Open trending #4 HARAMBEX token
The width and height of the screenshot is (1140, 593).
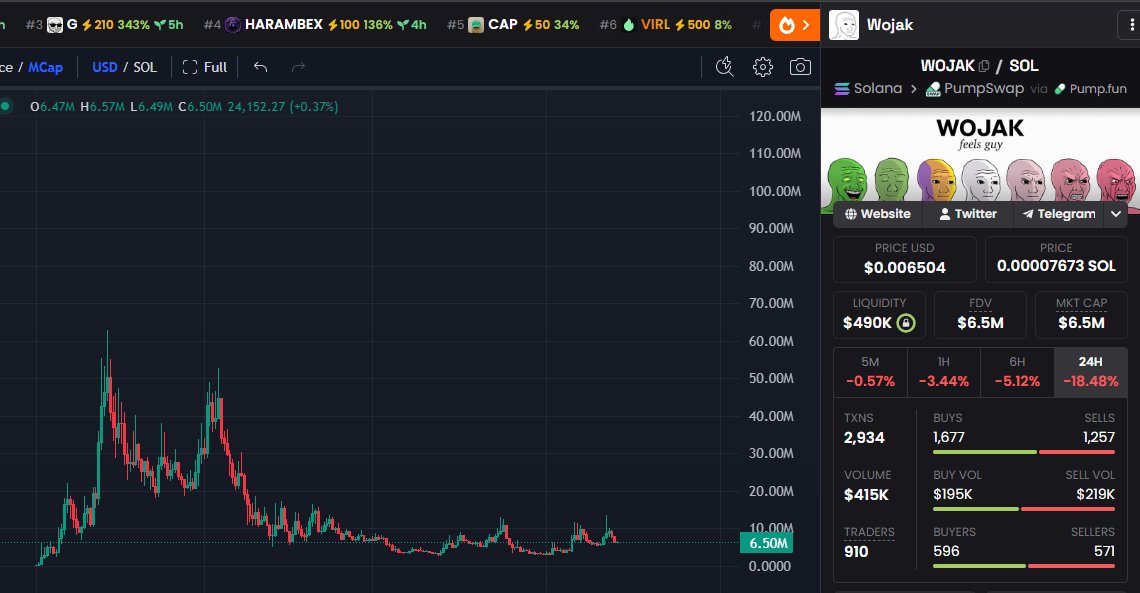[315, 25]
